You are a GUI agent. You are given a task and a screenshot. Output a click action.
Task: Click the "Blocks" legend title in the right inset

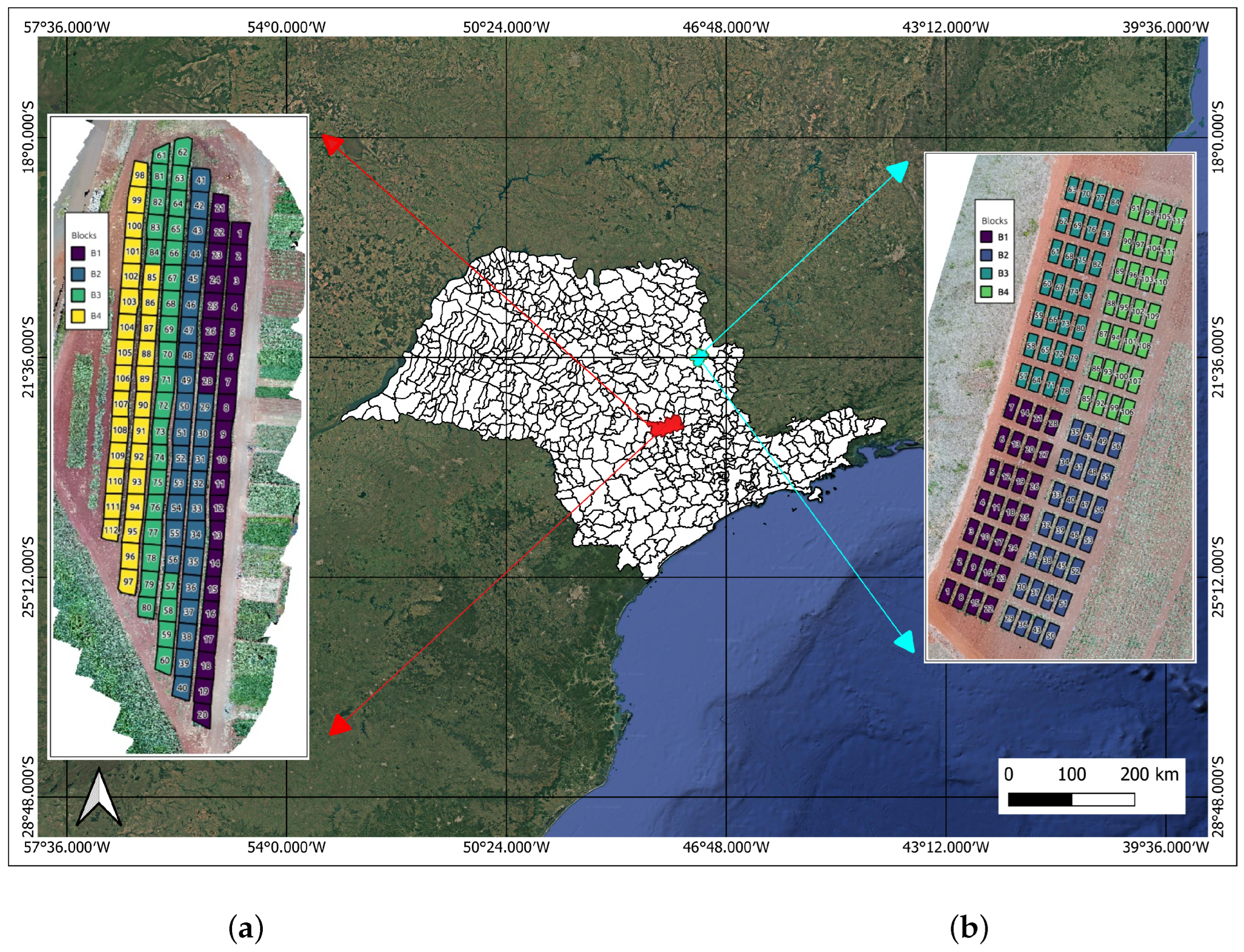pos(994,220)
